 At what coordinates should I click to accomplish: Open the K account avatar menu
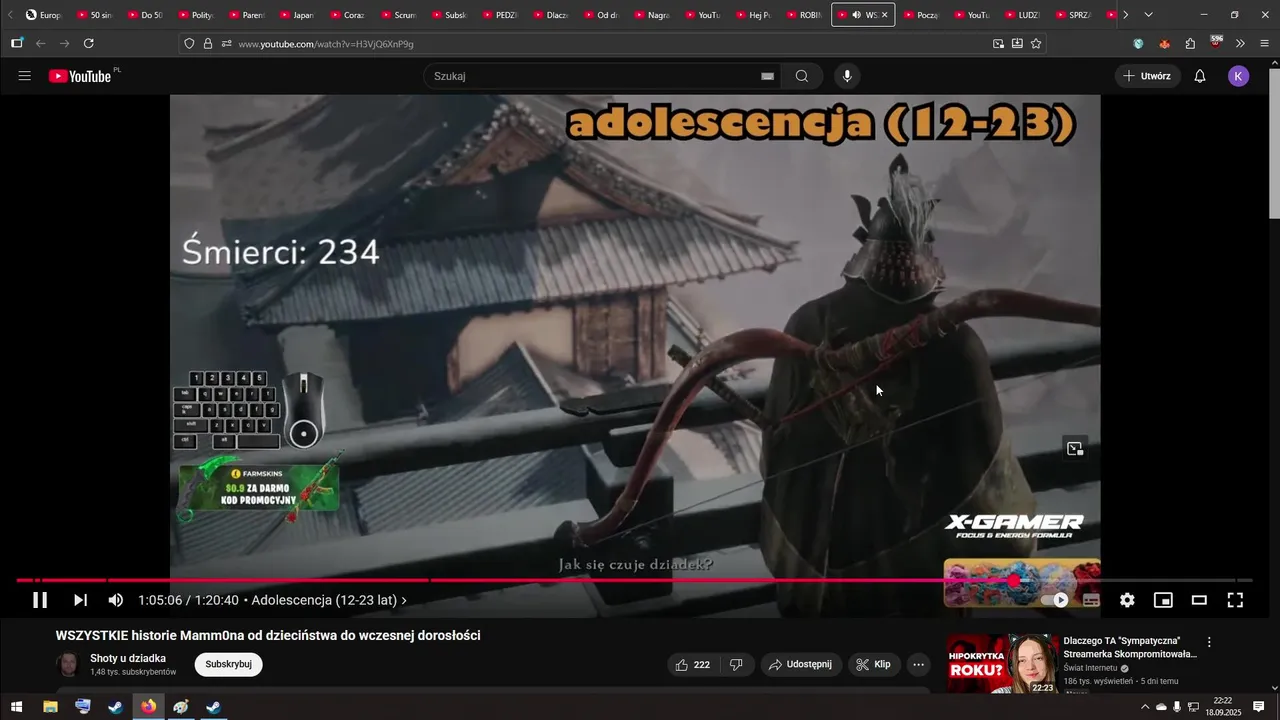pos(1239,76)
